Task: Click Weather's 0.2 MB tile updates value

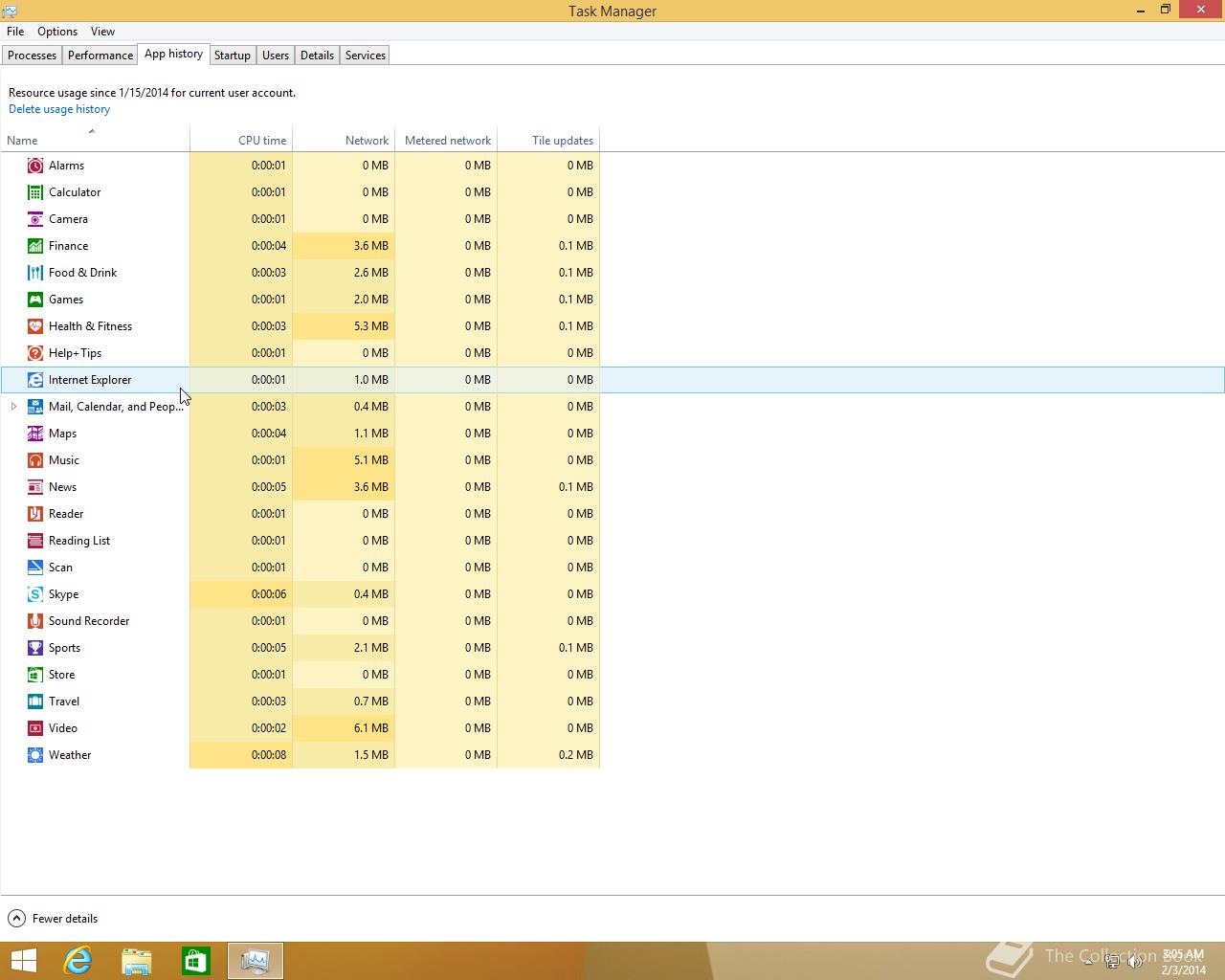Action: pyautogui.click(x=576, y=755)
